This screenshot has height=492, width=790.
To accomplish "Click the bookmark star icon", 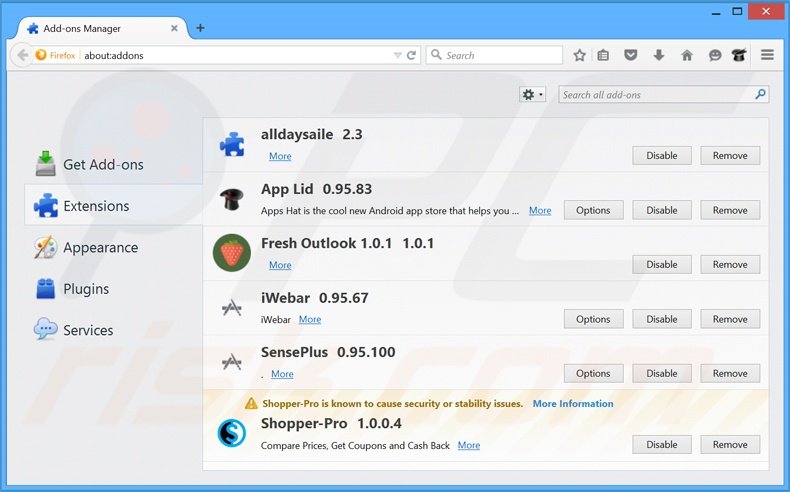I will click(x=579, y=55).
